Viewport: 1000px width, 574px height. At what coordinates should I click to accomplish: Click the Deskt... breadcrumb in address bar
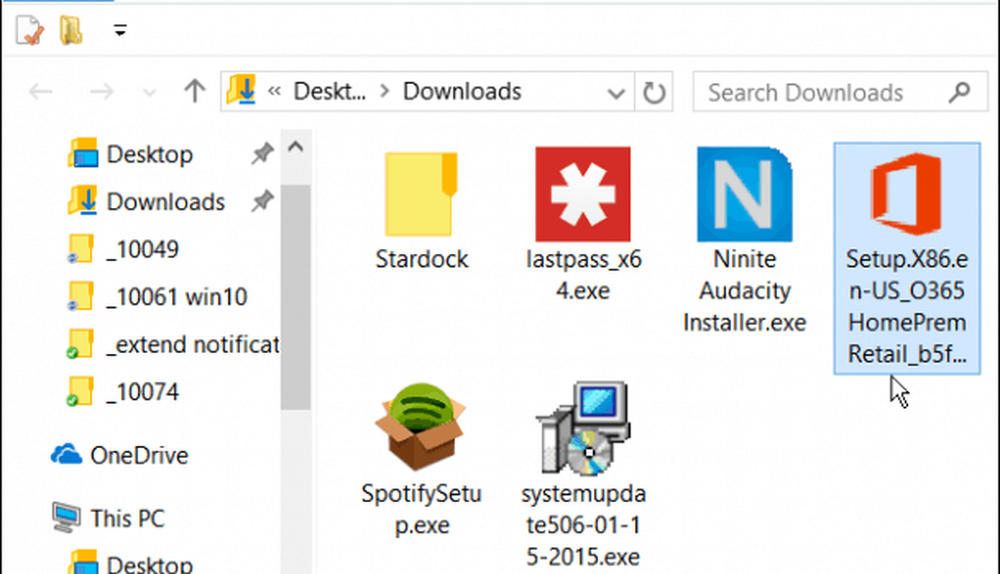[x=330, y=92]
